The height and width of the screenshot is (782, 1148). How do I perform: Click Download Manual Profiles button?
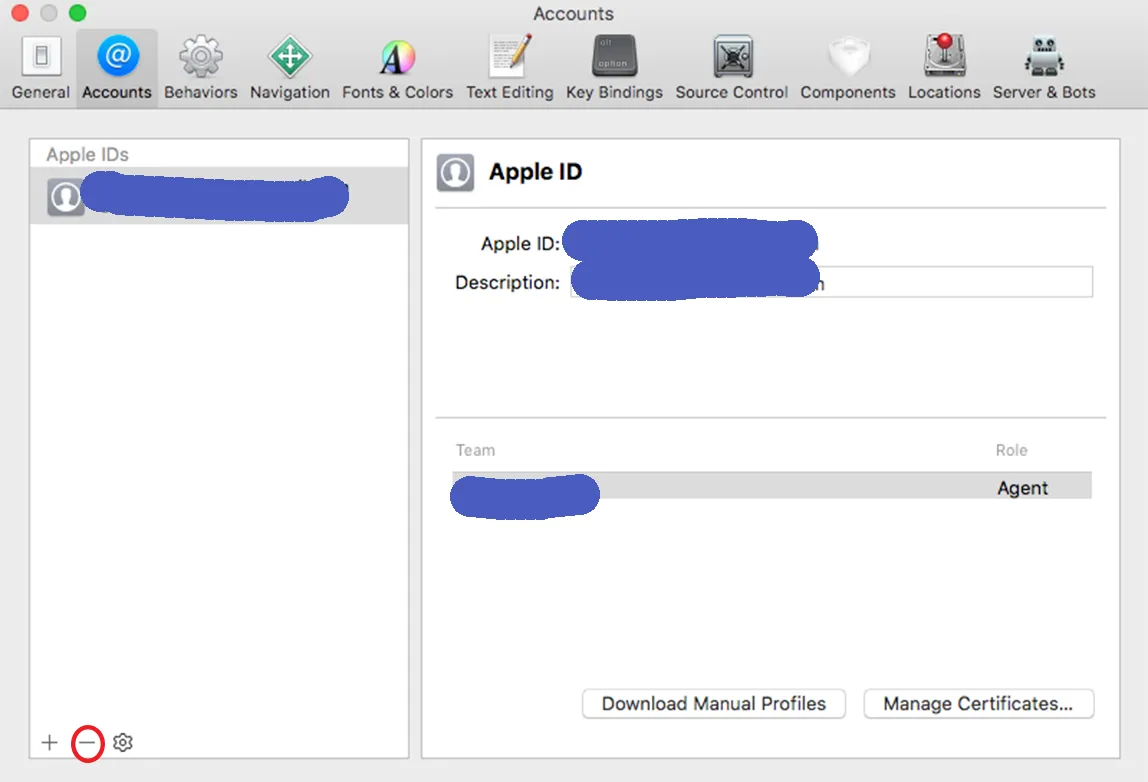tap(714, 704)
